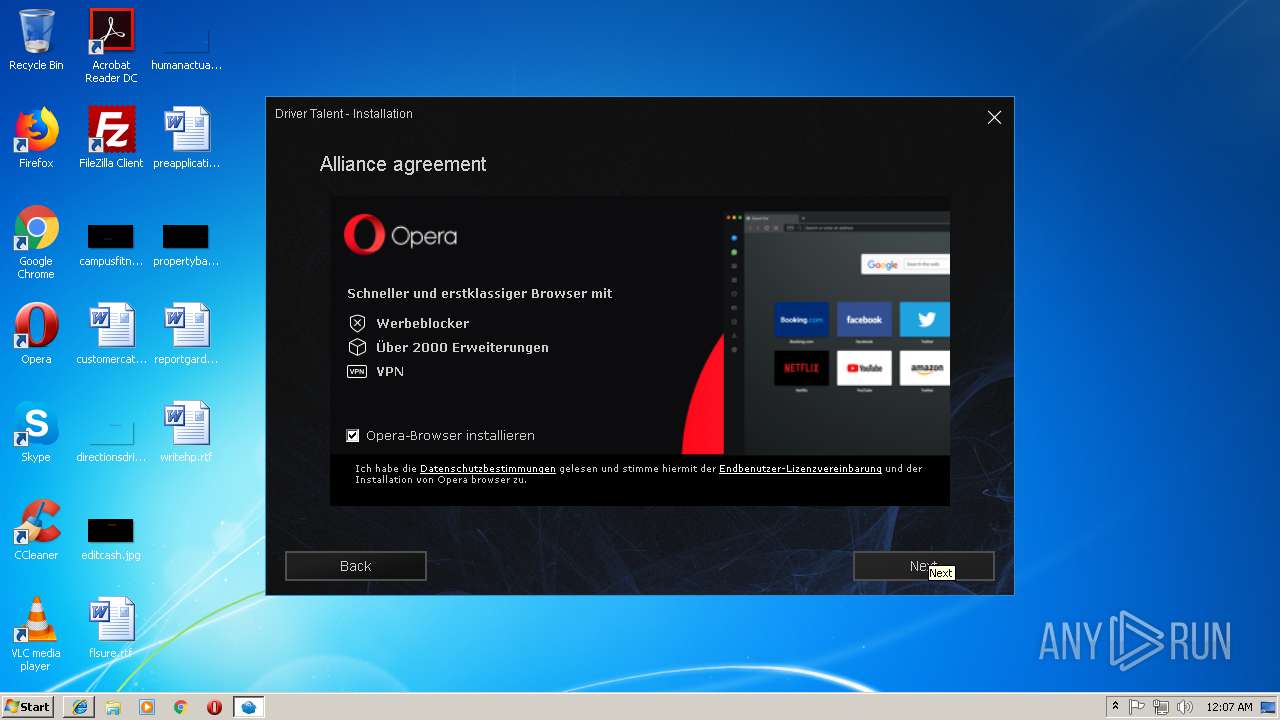Image resolution: width=1280 pixels, height=720 pixels.
Task: Click the Opera browser preview screenshot
Action: pos(836,332)
